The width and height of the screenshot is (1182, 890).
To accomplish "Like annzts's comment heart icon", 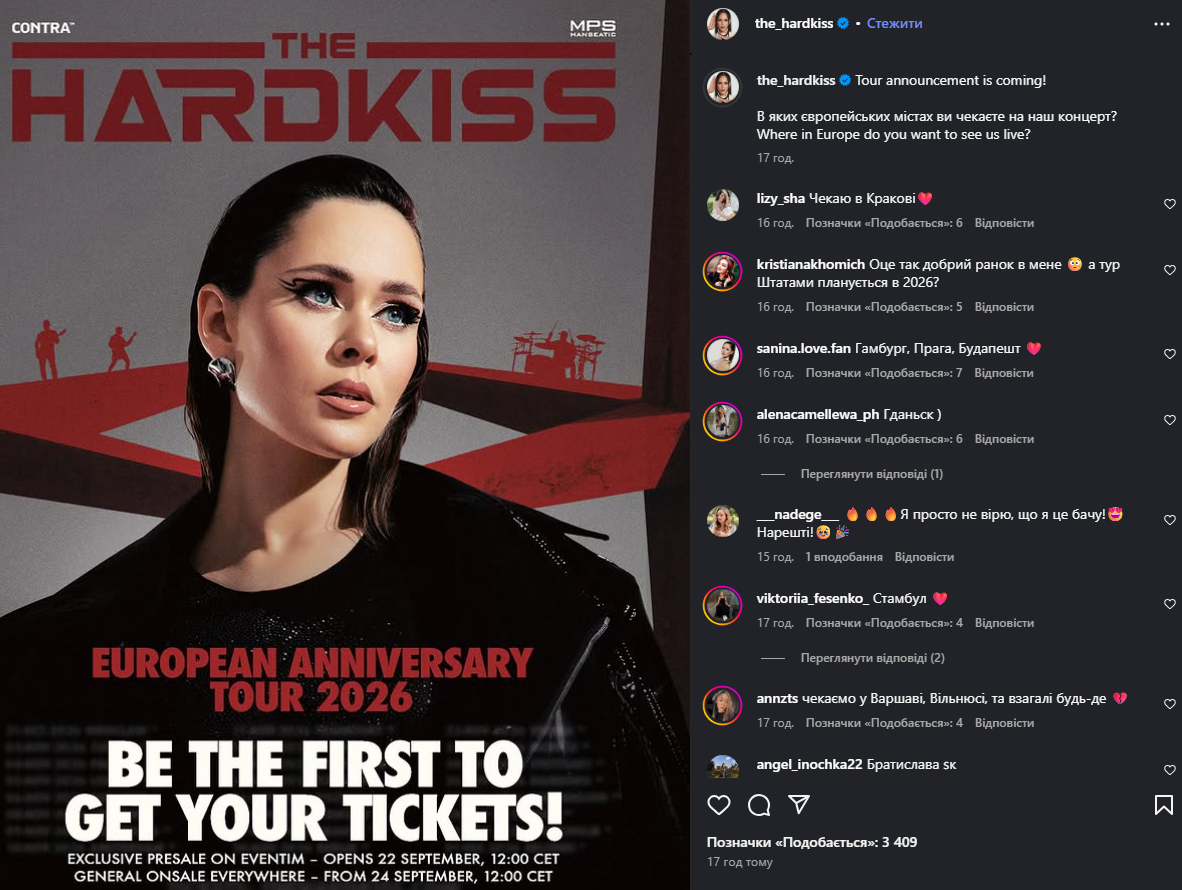I will (1170, 704).
